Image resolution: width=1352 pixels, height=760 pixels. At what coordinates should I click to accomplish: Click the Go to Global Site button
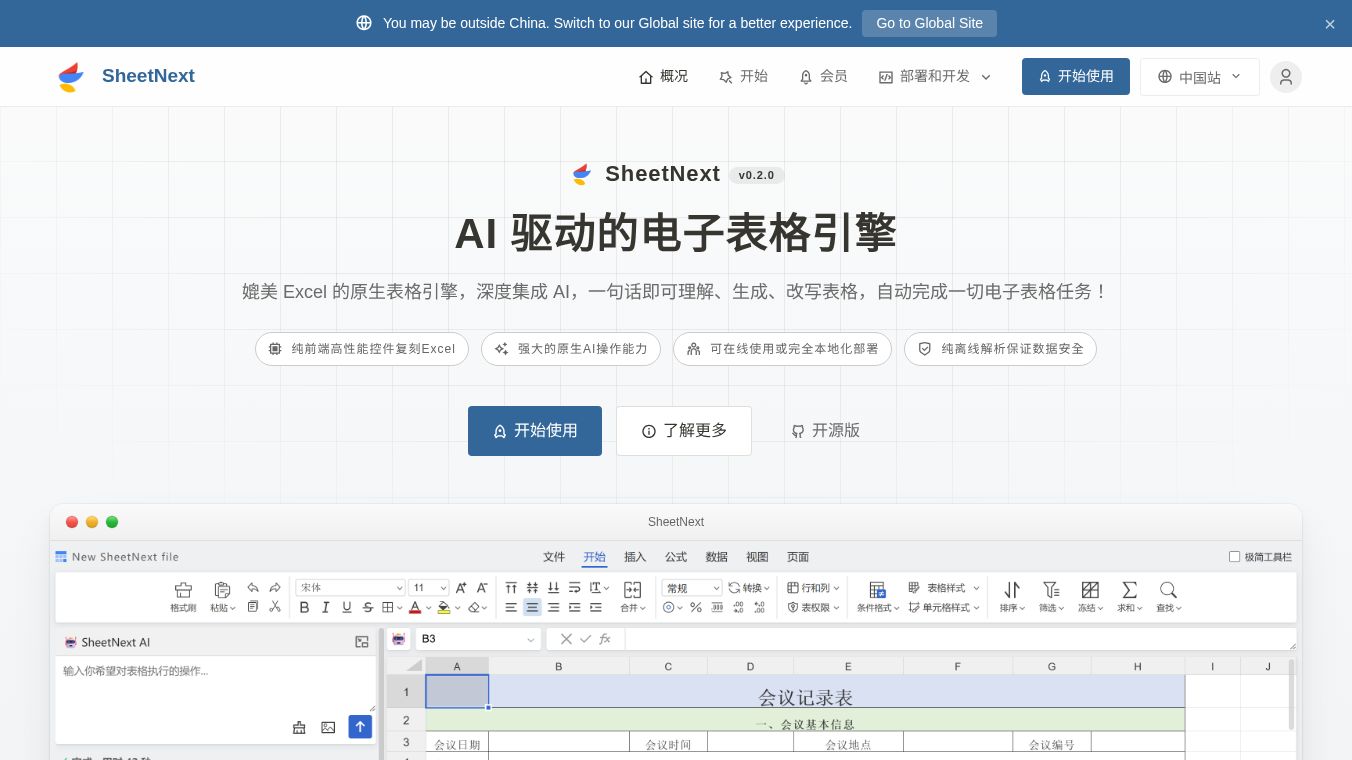pos(929,23)
